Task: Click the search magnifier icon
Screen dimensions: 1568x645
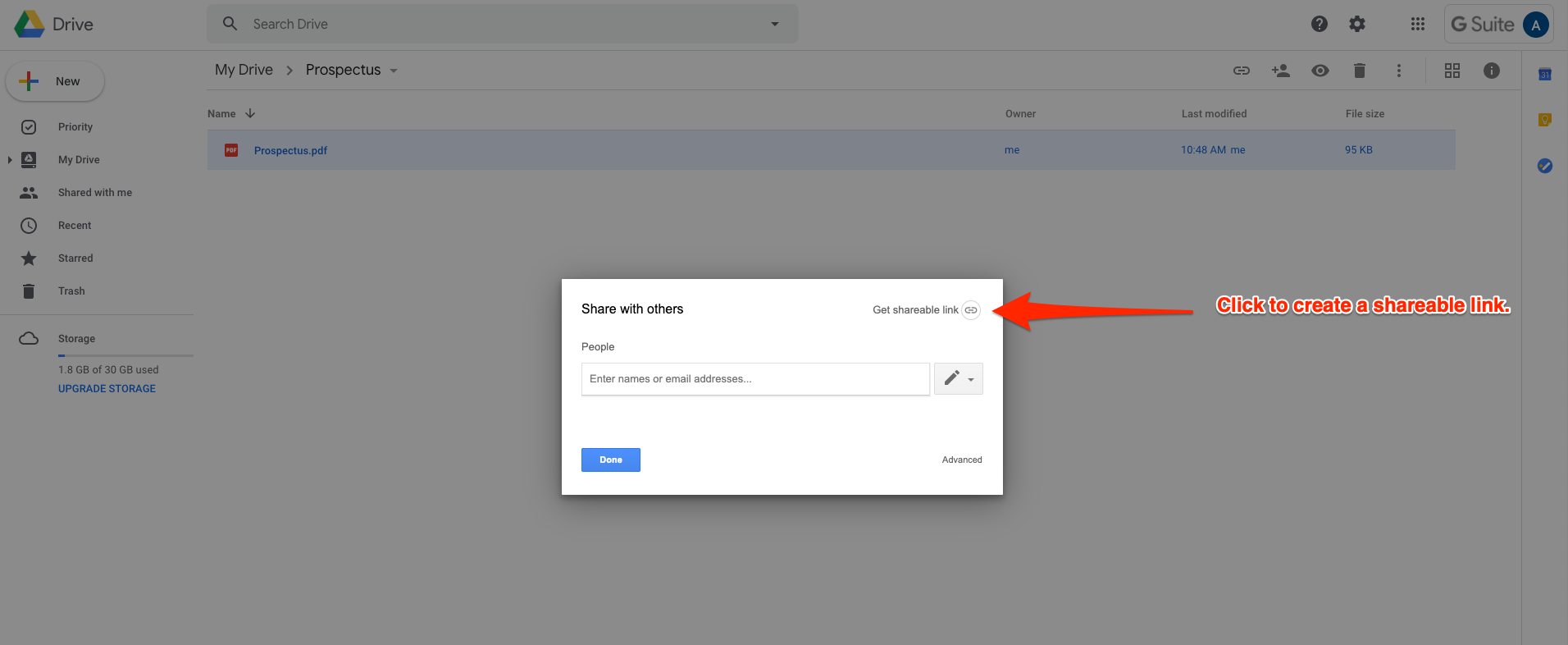Action: tap(230, 24)
